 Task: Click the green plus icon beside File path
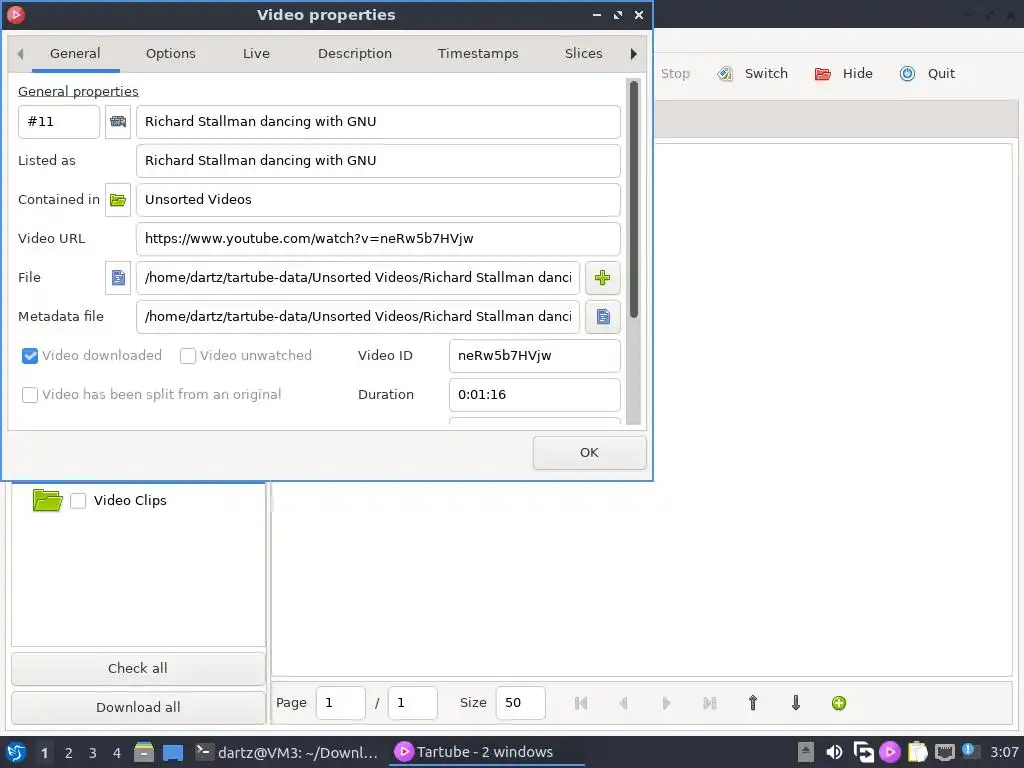(x=602, y=278)
